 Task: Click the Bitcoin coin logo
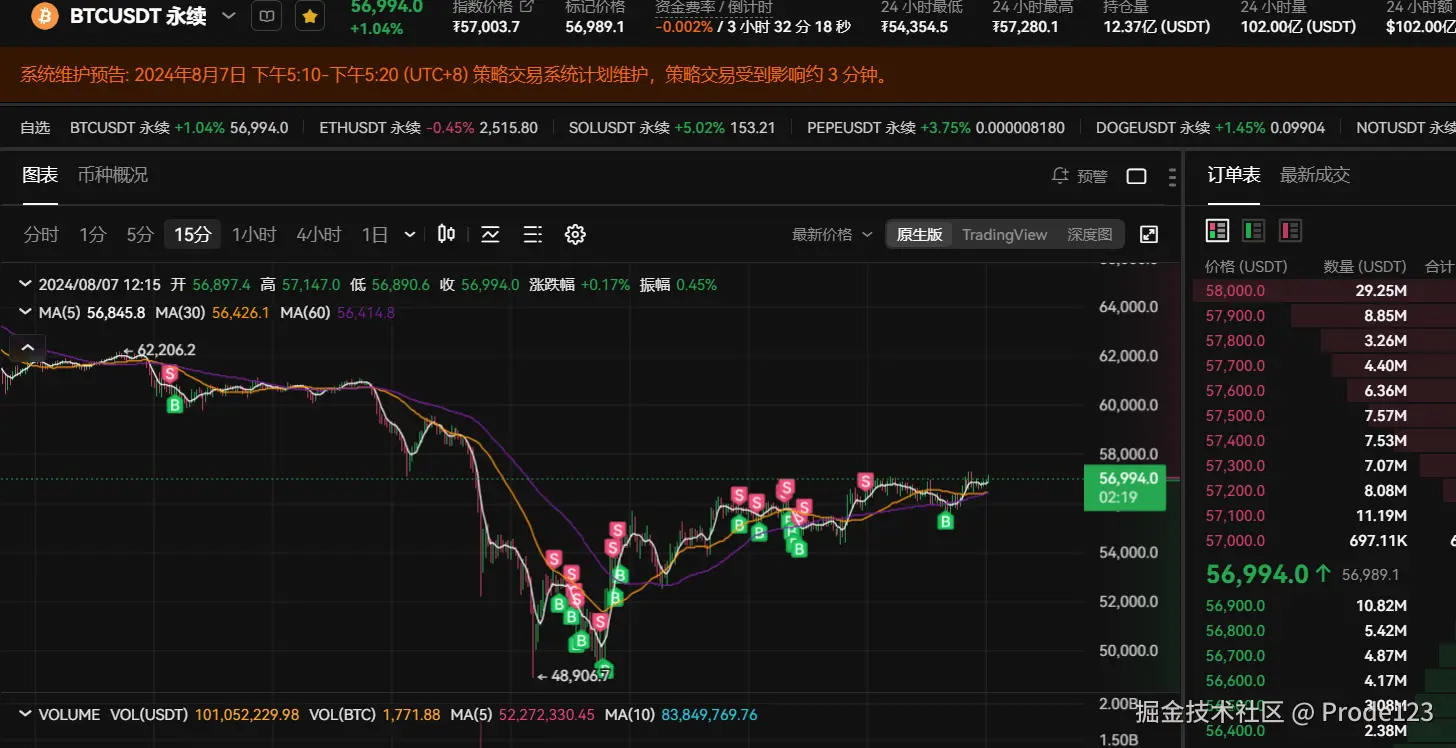[x=43, y=16]
